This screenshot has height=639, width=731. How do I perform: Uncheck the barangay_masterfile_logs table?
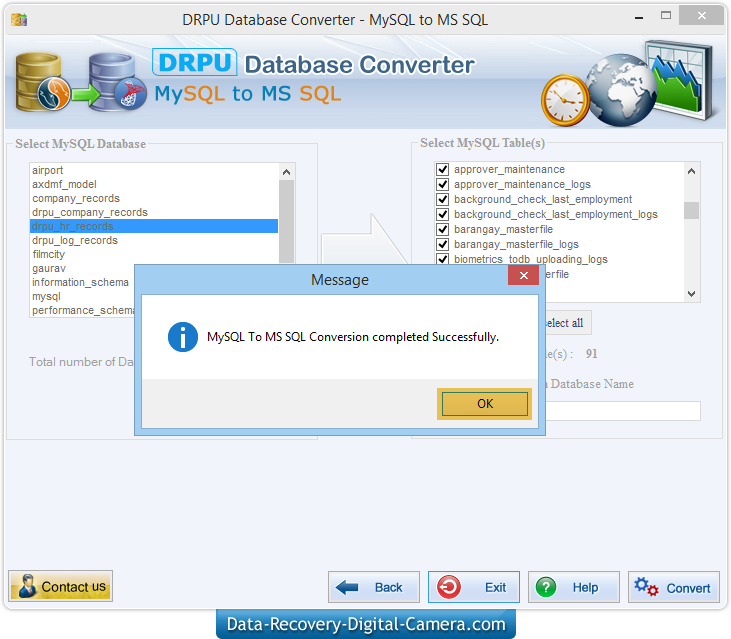(442, 244)
